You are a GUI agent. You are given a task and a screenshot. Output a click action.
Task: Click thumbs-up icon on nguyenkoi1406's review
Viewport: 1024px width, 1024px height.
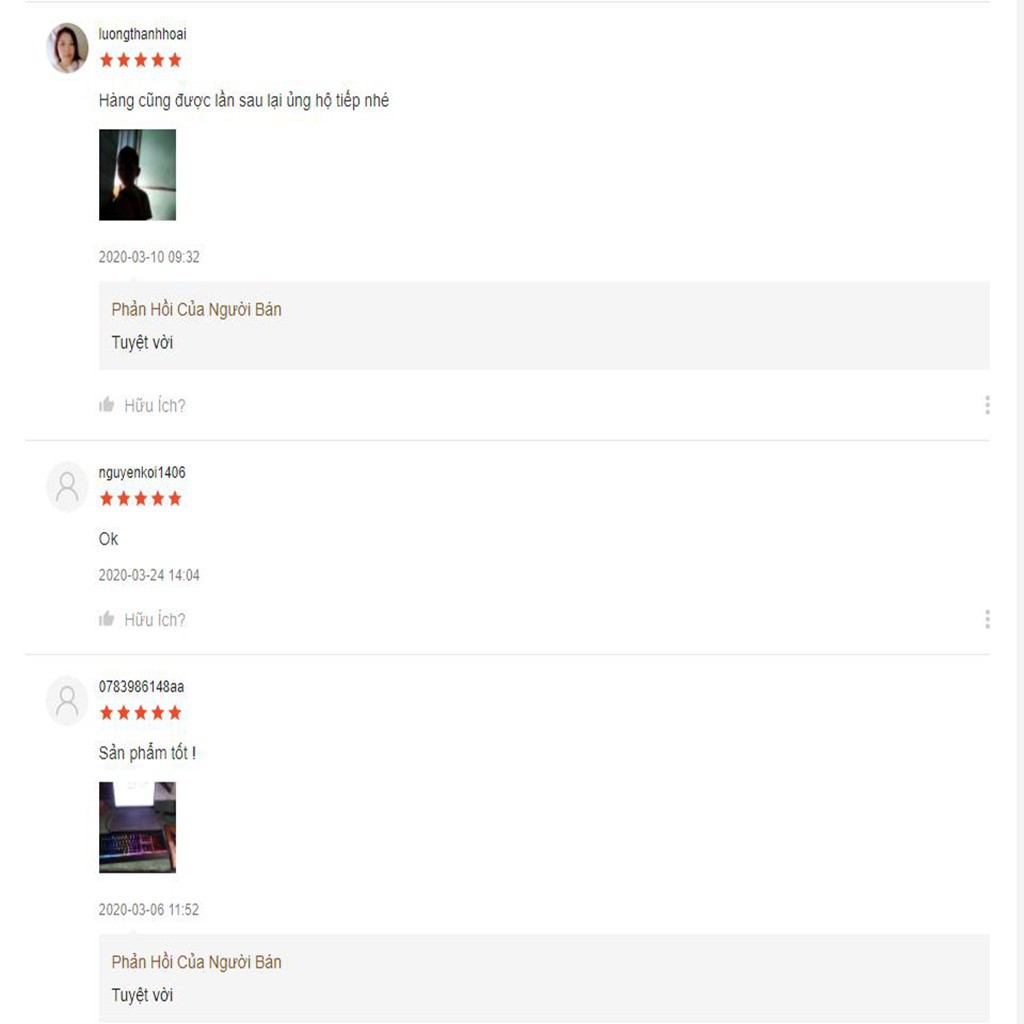pyautogui.click(x=106, y=619)
